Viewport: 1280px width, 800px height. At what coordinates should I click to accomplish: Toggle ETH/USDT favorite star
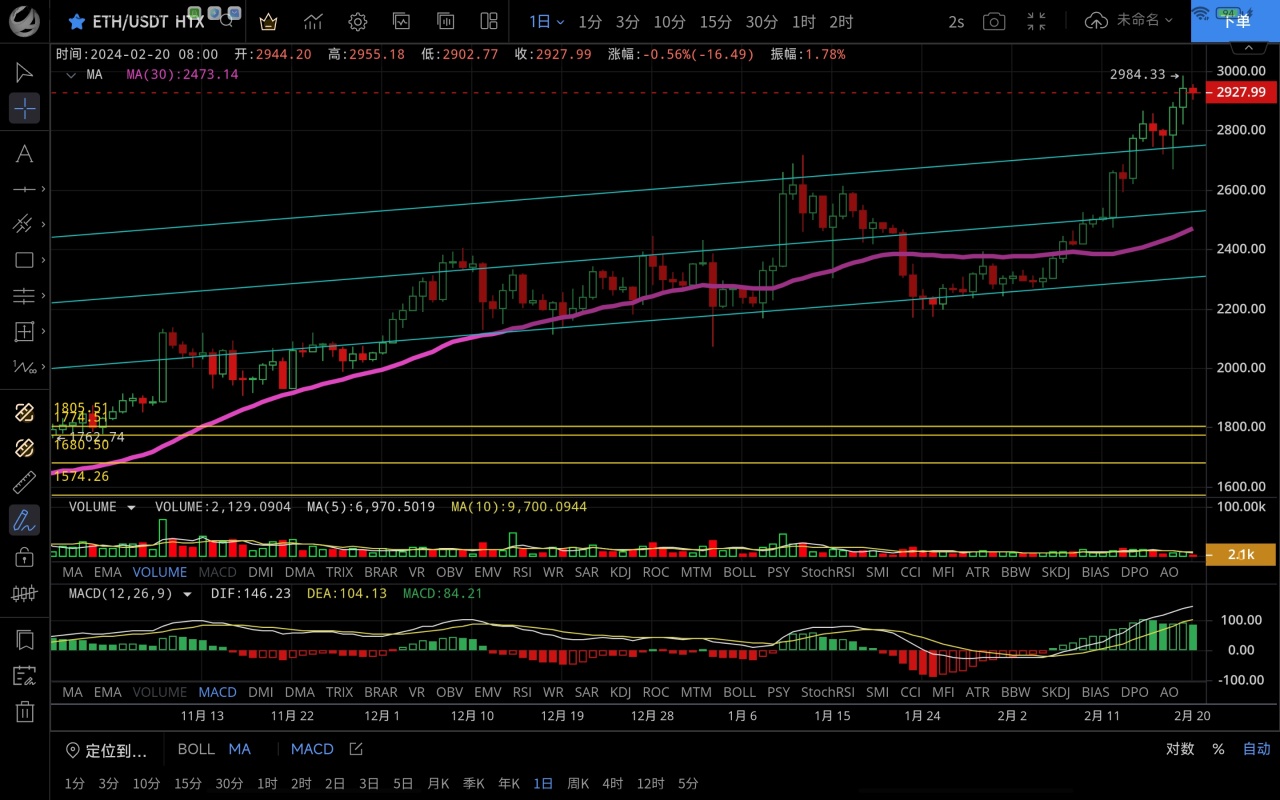pos(76,21)
